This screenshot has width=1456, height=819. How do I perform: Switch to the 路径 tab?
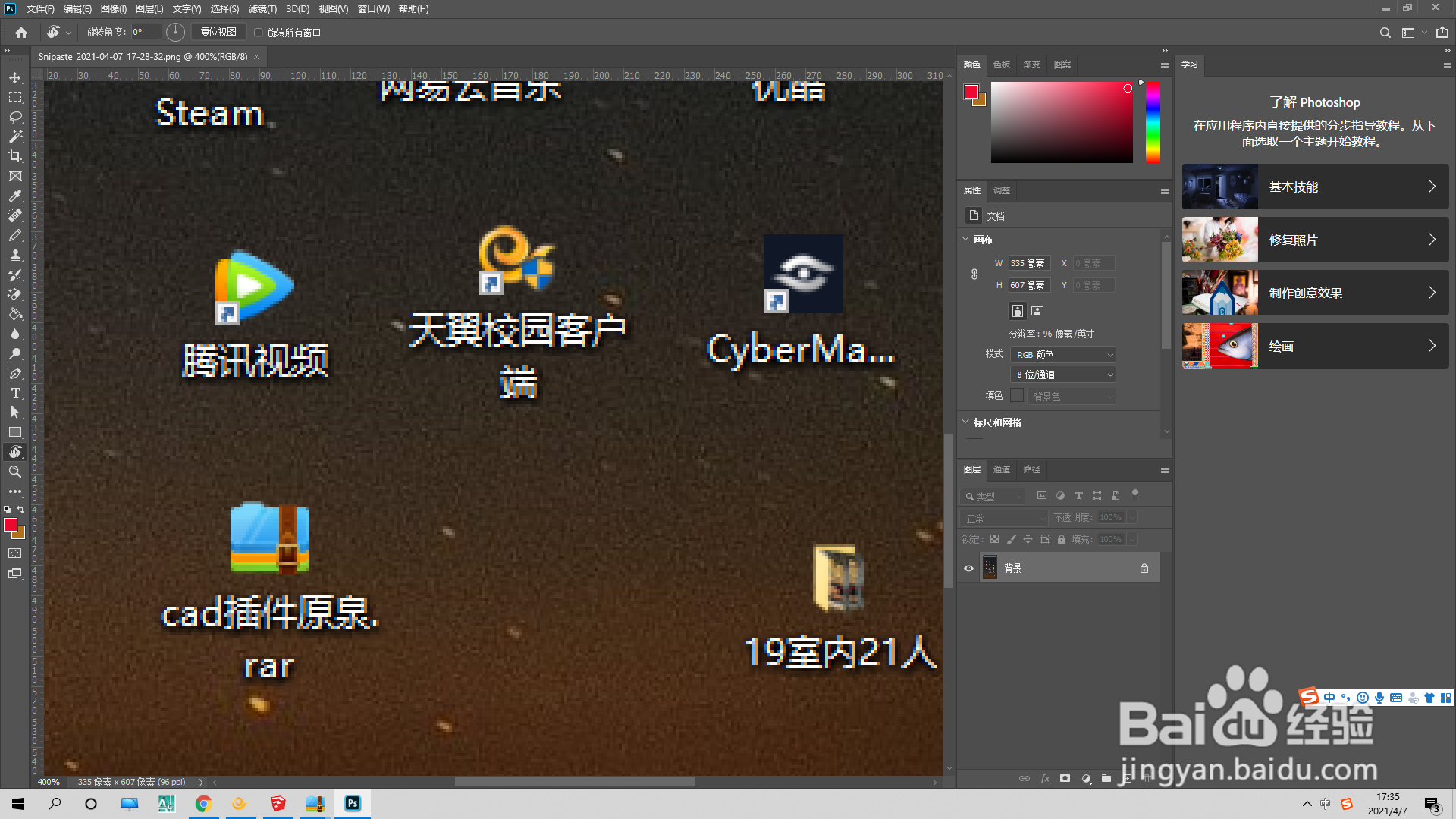tap(1032, 469)
